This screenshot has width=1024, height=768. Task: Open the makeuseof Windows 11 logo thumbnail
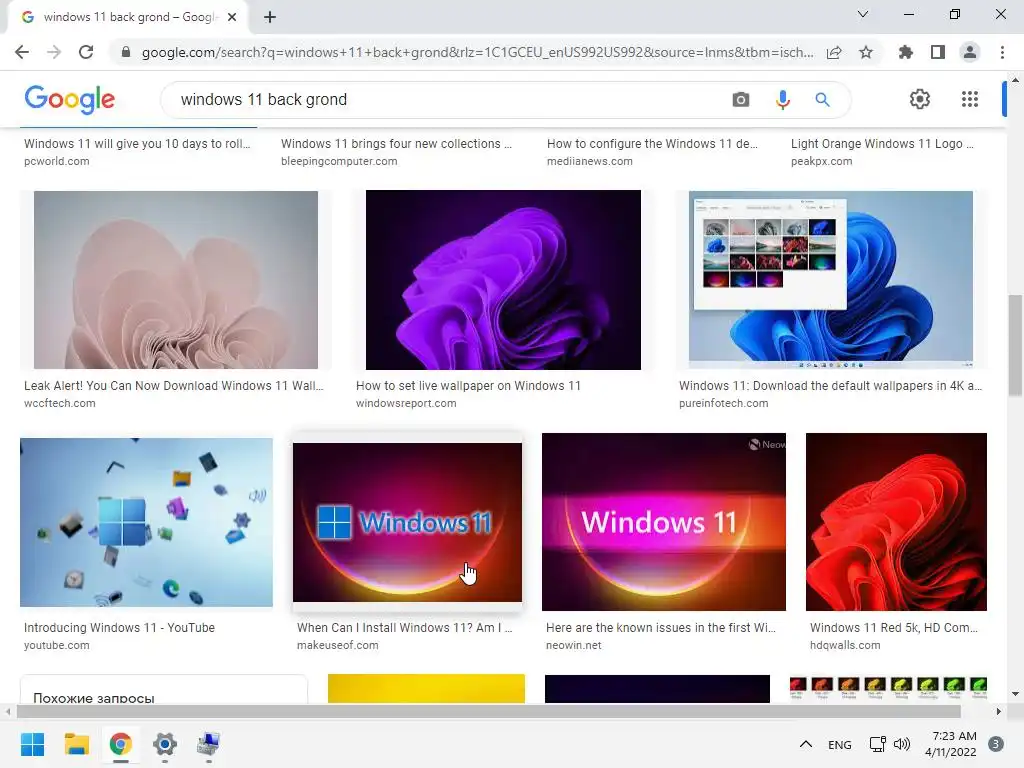(408, 522)
